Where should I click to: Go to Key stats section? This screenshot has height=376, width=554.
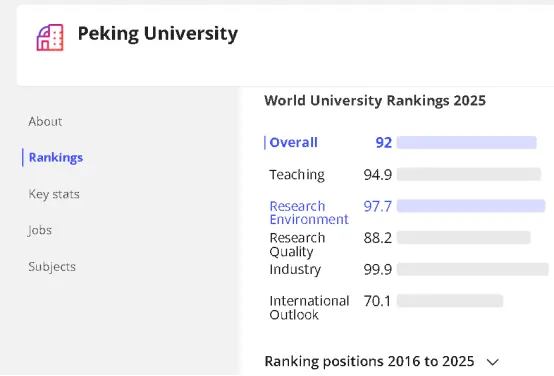tap(54, 194)
